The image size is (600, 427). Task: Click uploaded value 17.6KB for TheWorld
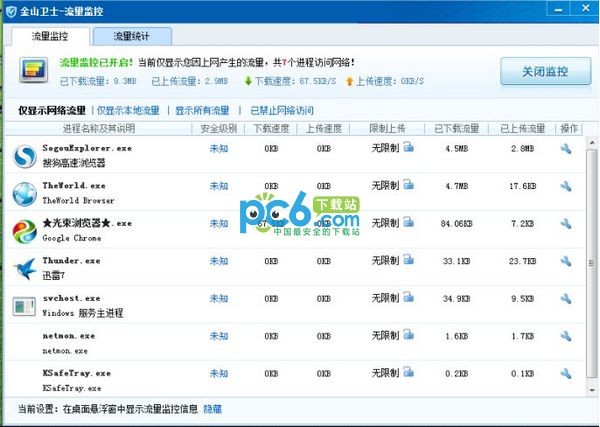pyautogui.click(x=522, y=186)
